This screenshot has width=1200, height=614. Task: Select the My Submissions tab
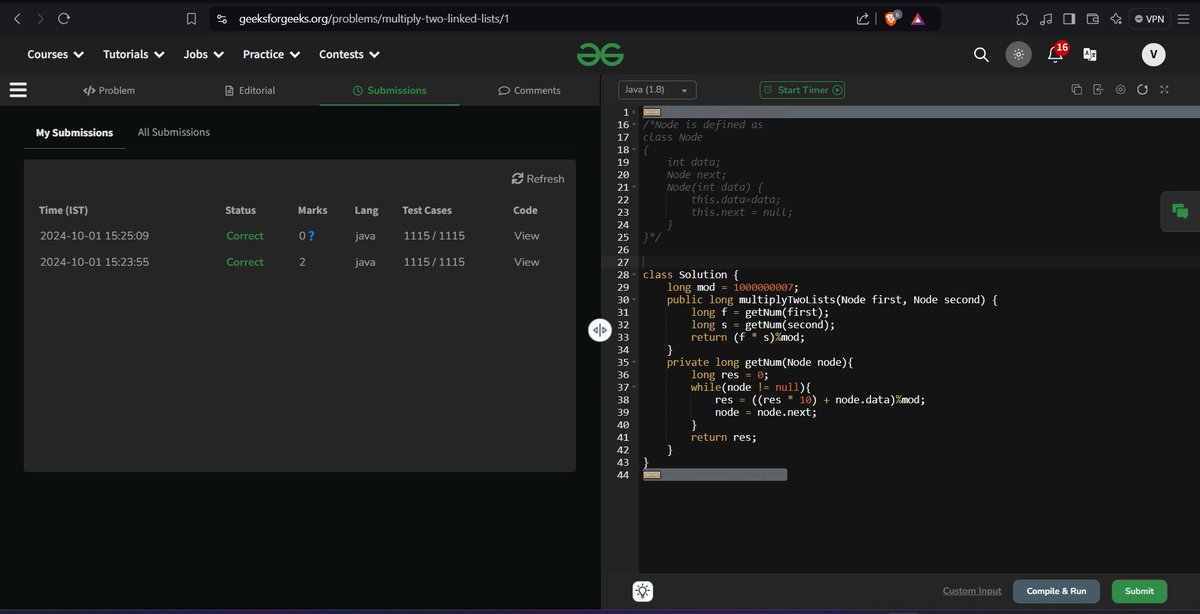[74, 132]
